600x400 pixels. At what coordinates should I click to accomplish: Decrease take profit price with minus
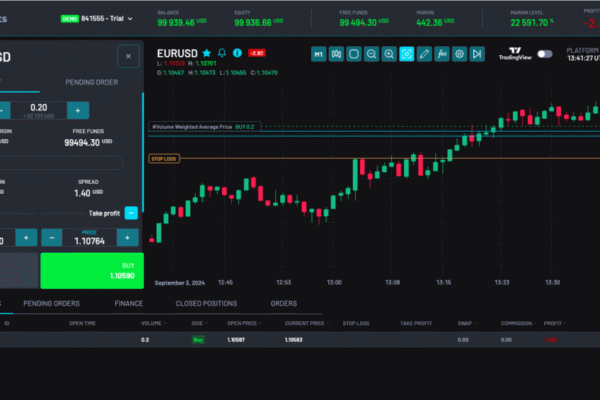click(53, 237)
